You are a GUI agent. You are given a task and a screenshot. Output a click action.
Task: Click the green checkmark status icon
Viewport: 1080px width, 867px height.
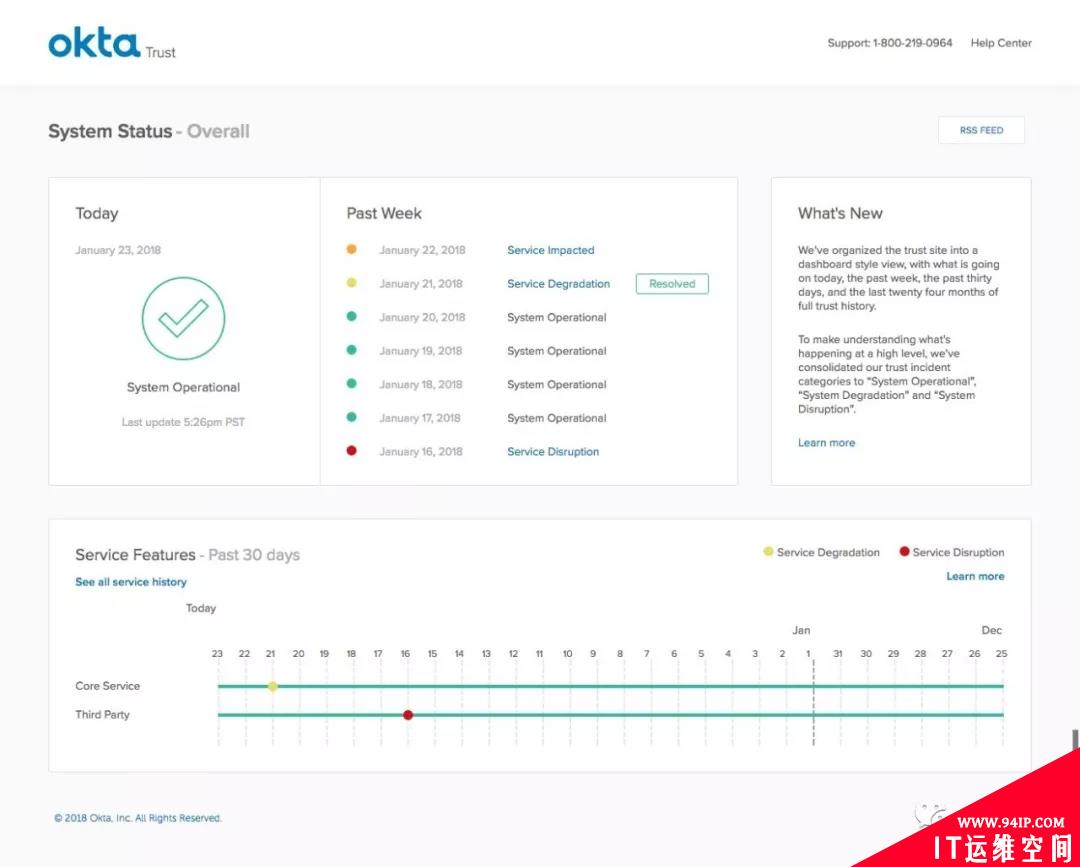coord(183,318)
